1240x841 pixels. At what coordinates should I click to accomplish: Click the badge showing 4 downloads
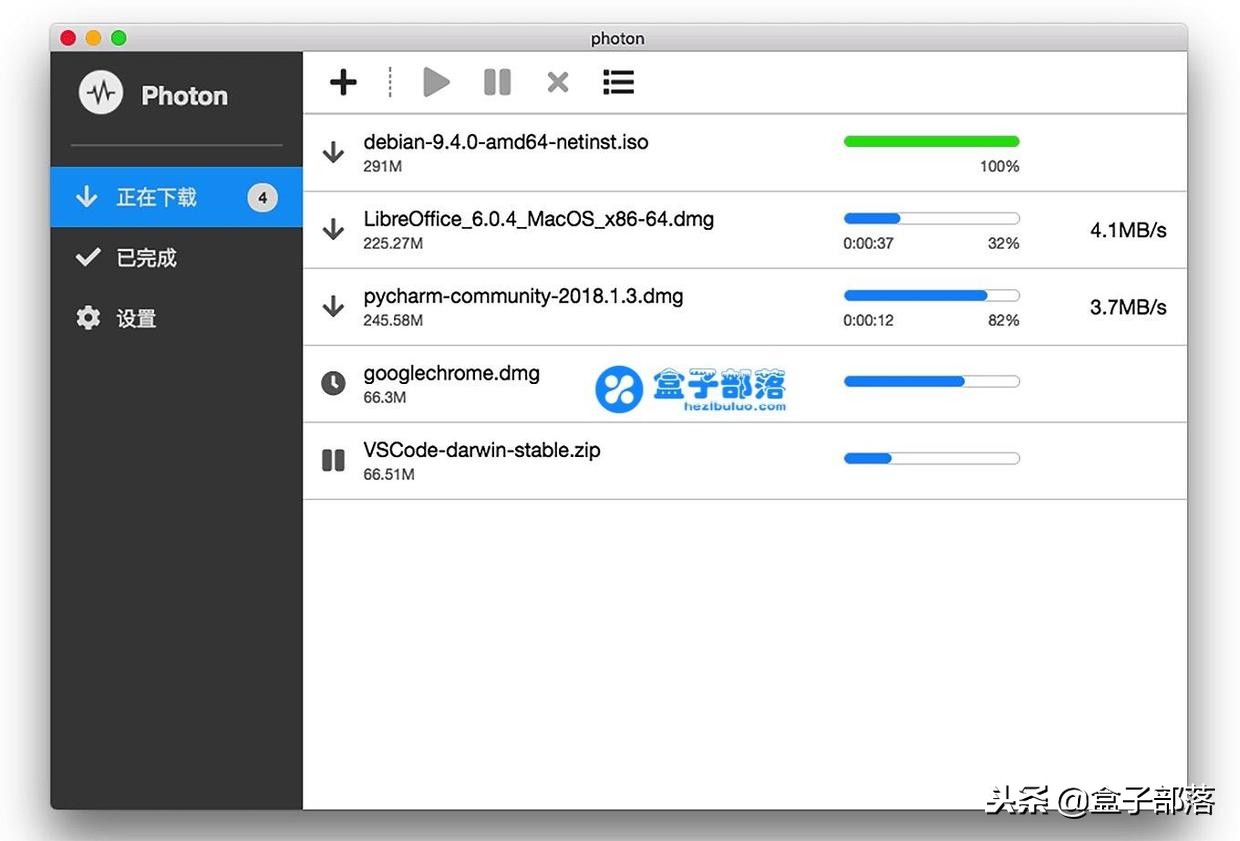[x=262, y=198]
